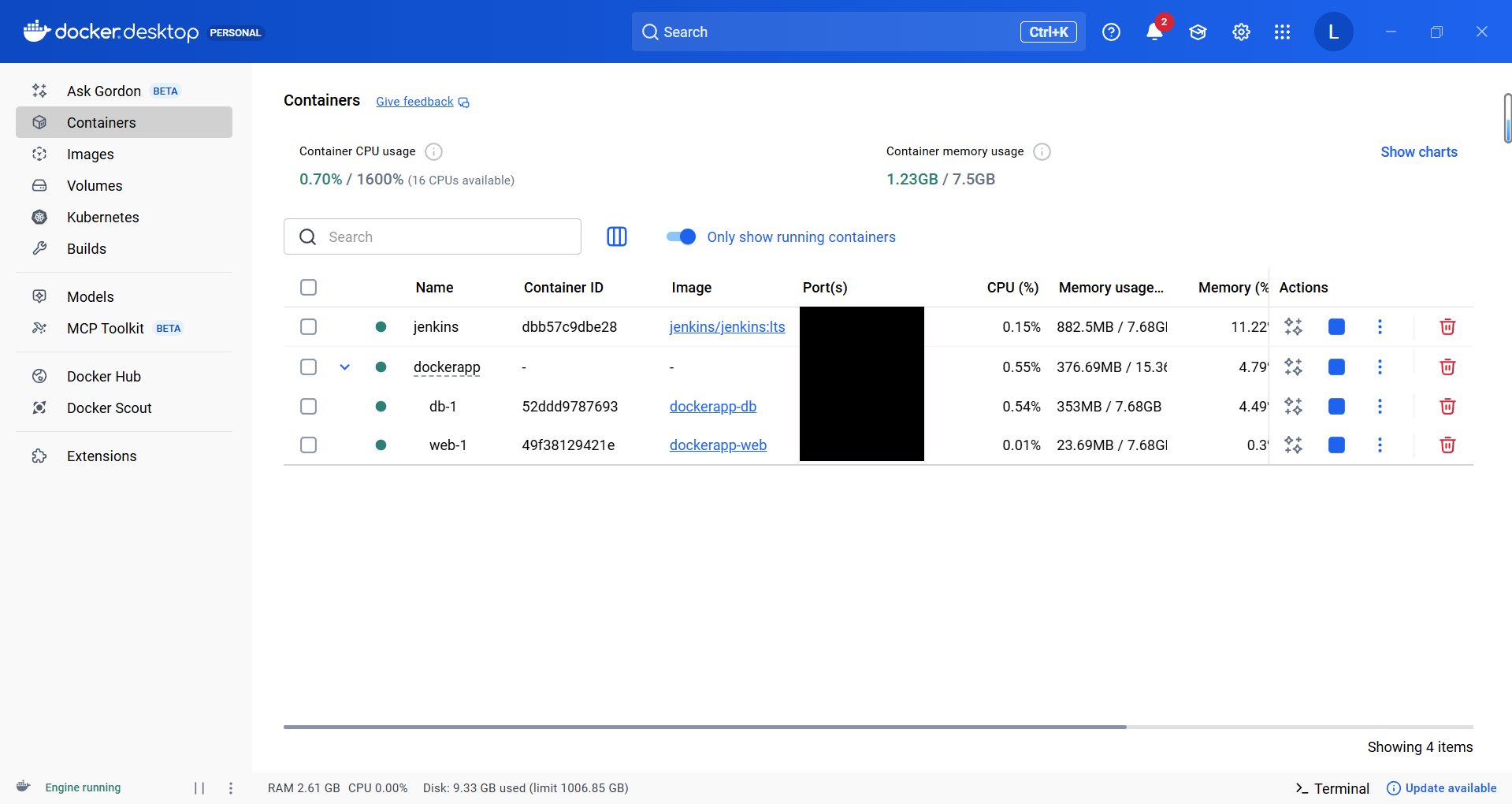Viewport: 1512px width, 804px height.
Task: Check the select-all checkbox in table header
Action: pyautogui.click(x=308, y=287)
